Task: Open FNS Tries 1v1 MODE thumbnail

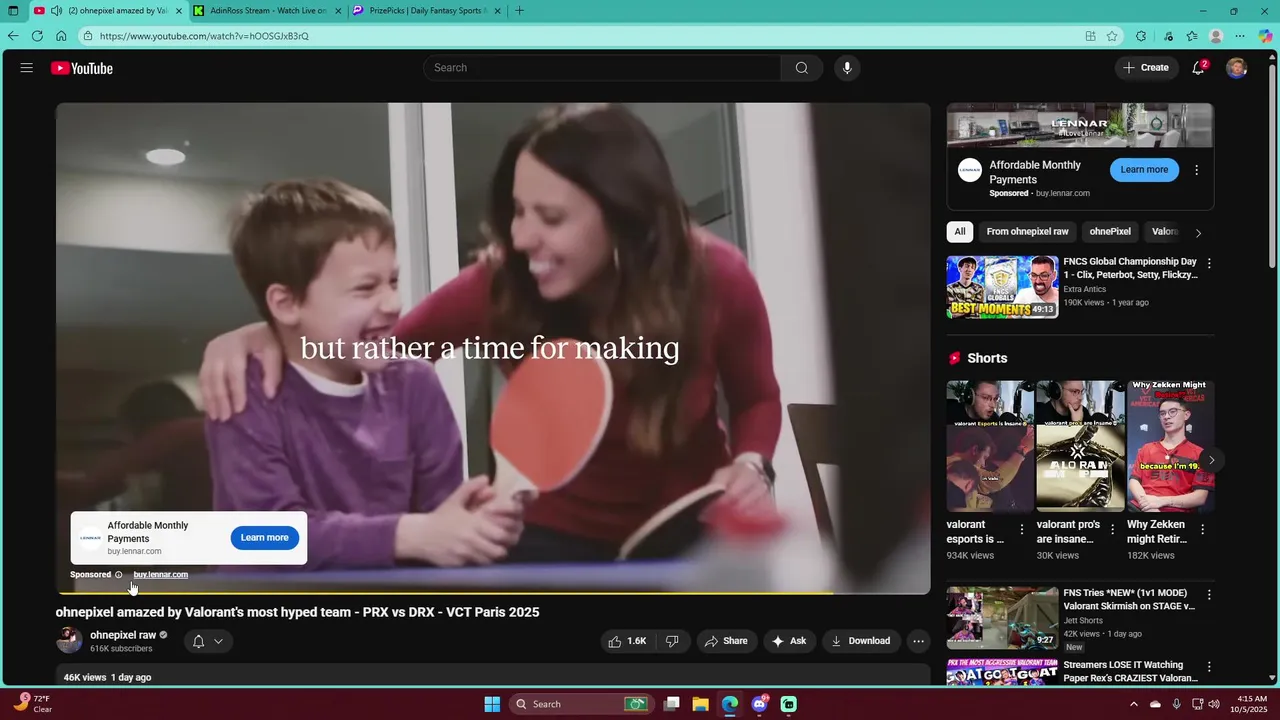Action: click(x=1002, y=618)
